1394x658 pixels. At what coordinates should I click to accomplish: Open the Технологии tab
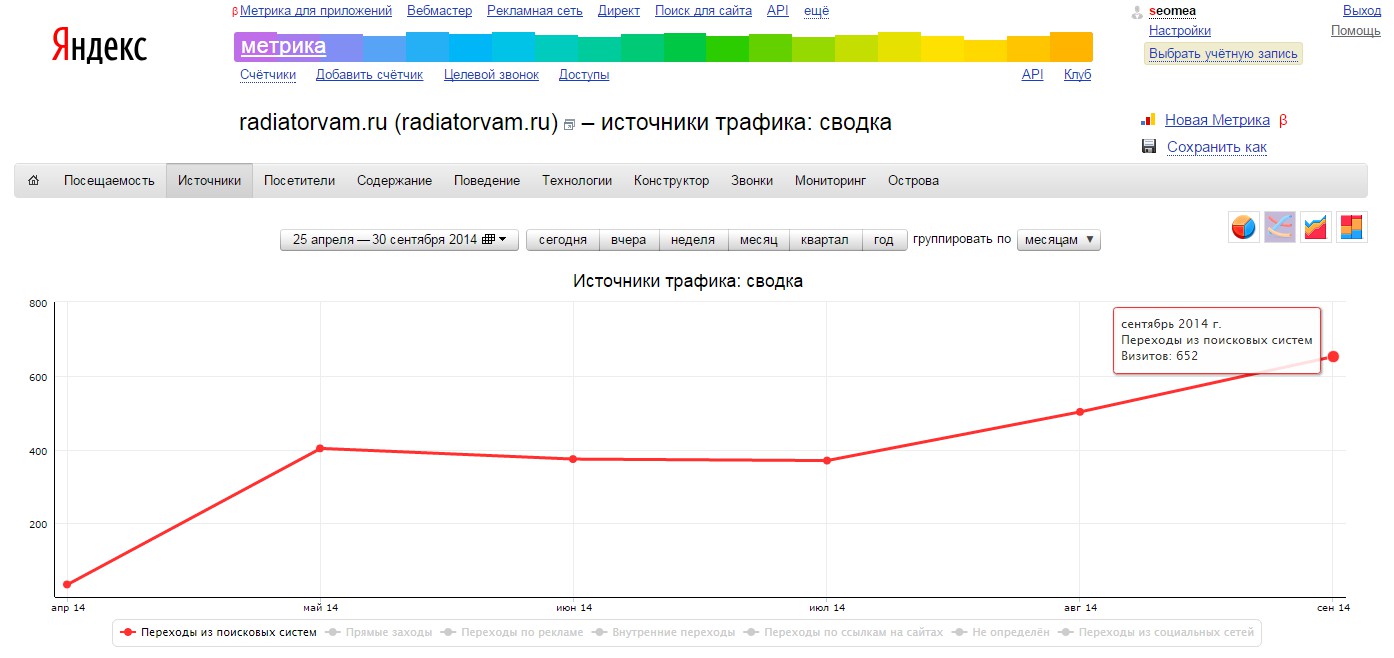coord(577,181)
